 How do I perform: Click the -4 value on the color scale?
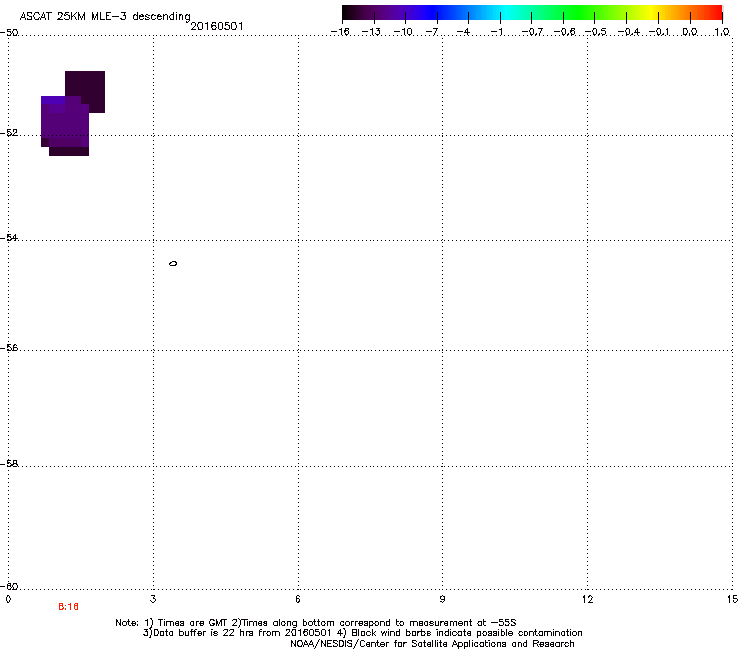463,32
